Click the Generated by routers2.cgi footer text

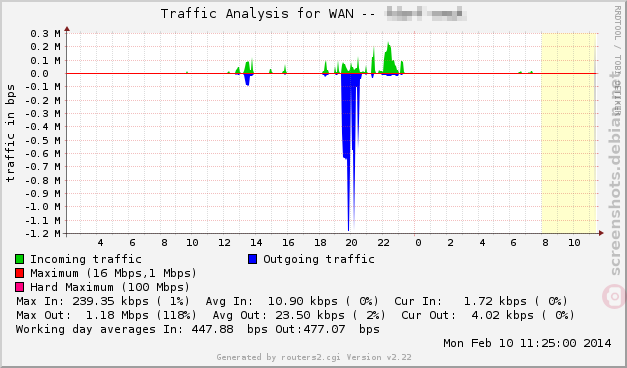coord(314,357)
